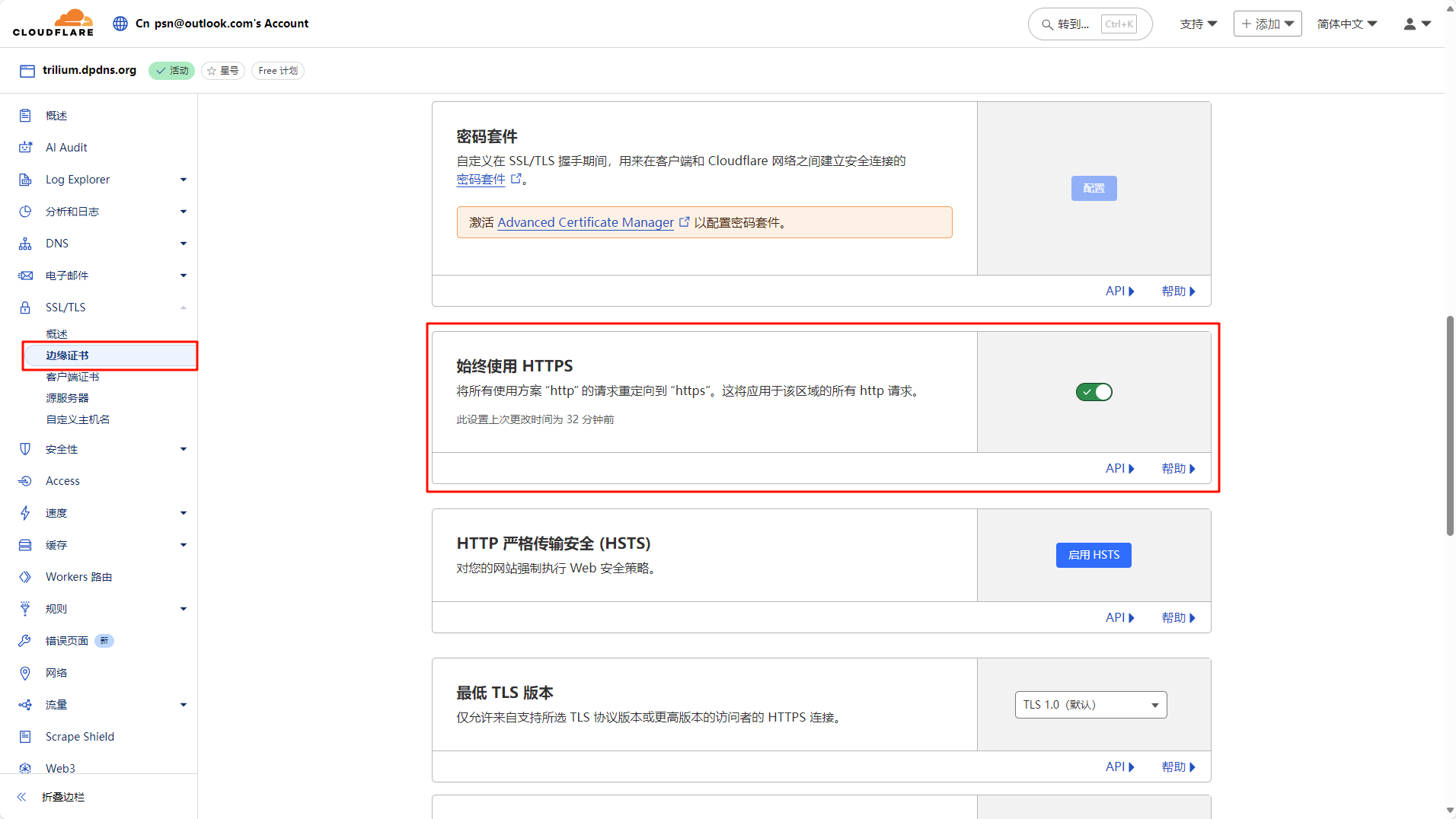Open Scrape Shield via its icon
The height and width of the screenshot is (819, 1456).
point(25,737)
